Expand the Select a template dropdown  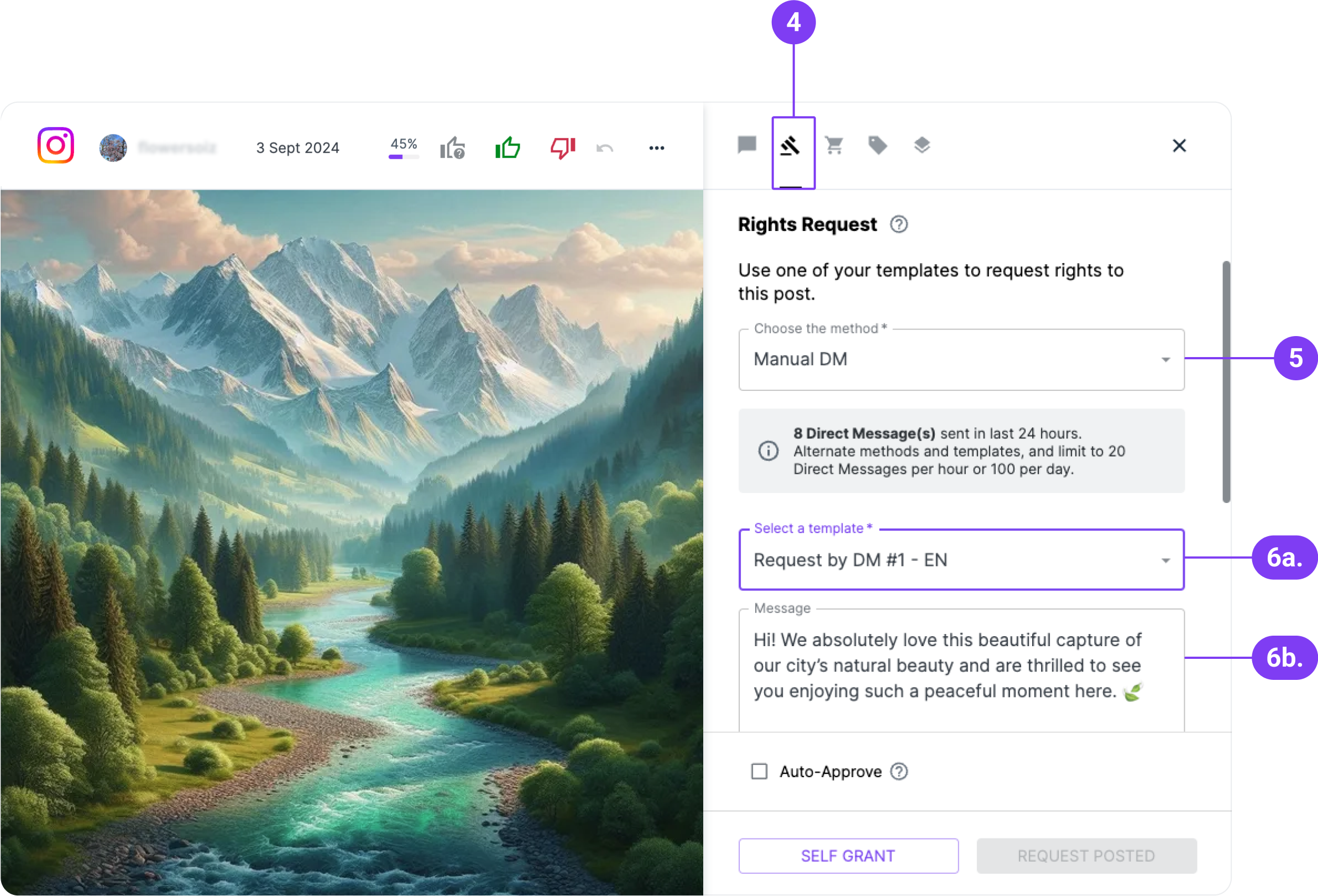tap(961, 560)
